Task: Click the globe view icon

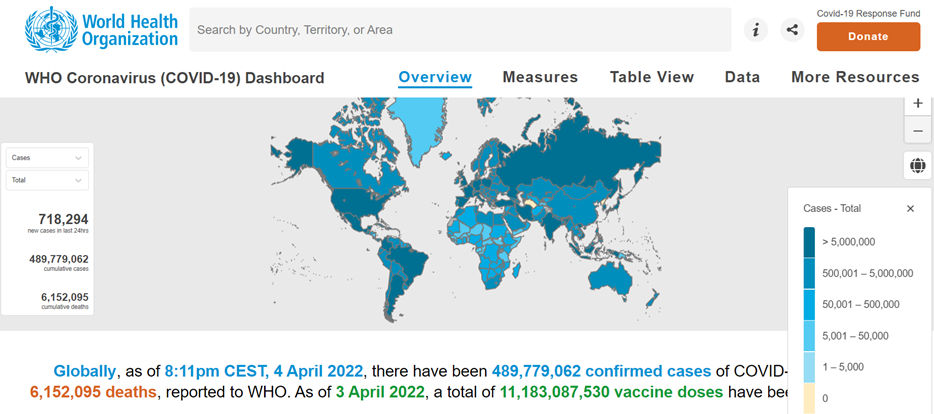Action: coord(917,165)
